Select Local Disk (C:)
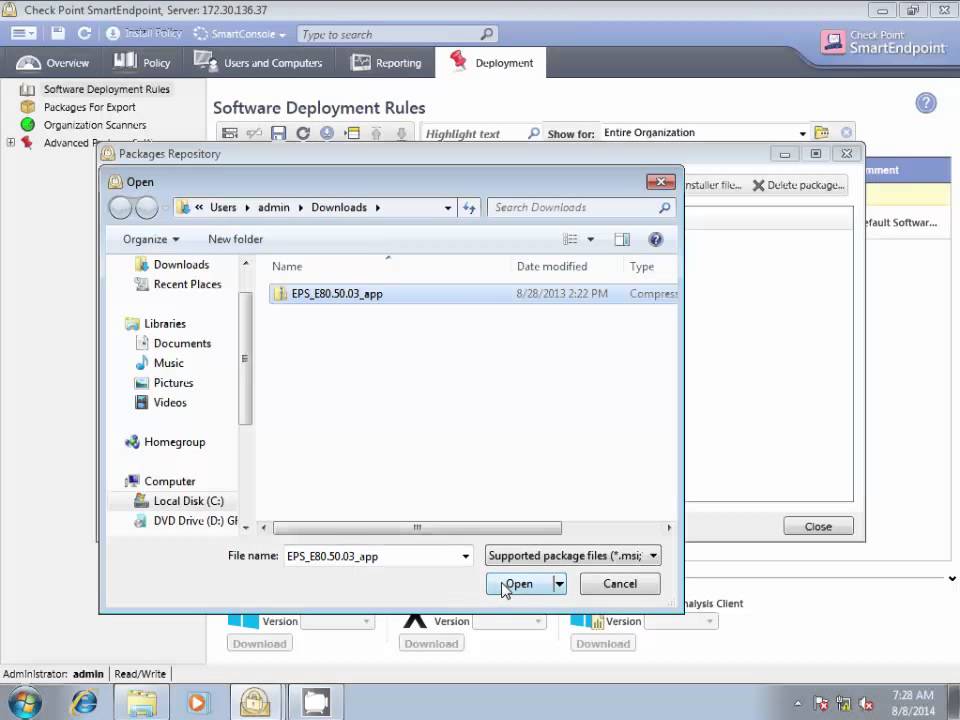The image size is (960, 720). [x=189, y=501]
